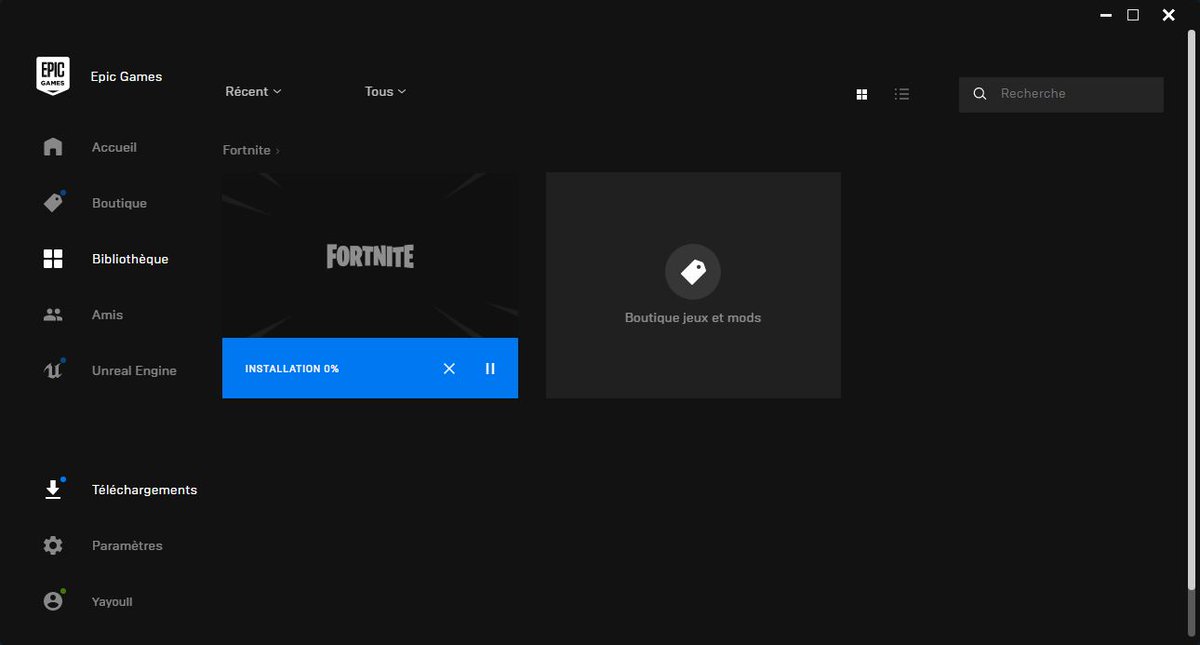Click the Bibliothèque grid icon in sidebar

53,259
